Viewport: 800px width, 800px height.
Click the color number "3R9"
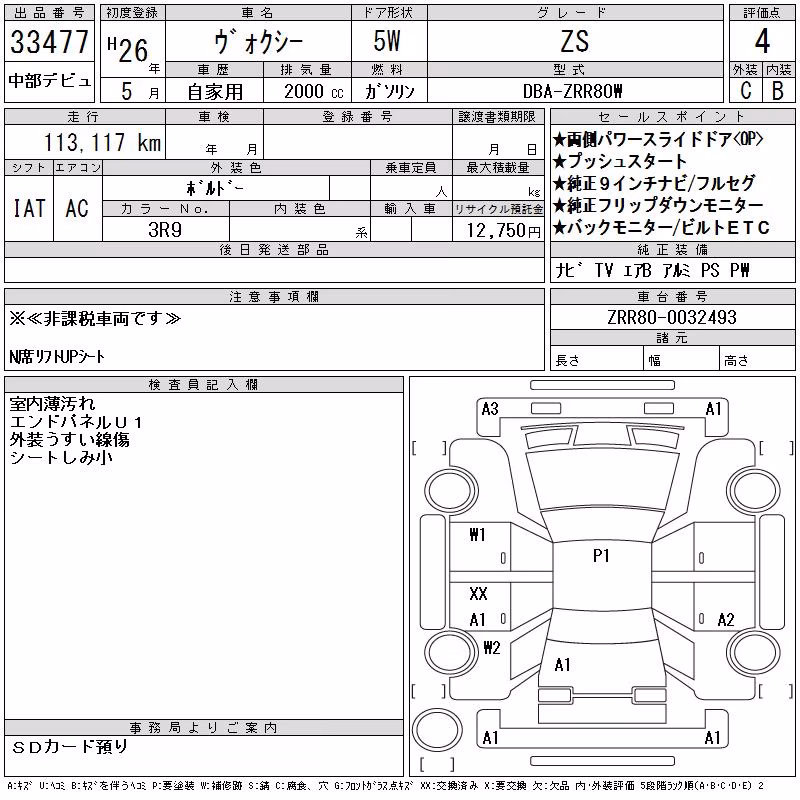pyautogui.click(x=165, y=230)
